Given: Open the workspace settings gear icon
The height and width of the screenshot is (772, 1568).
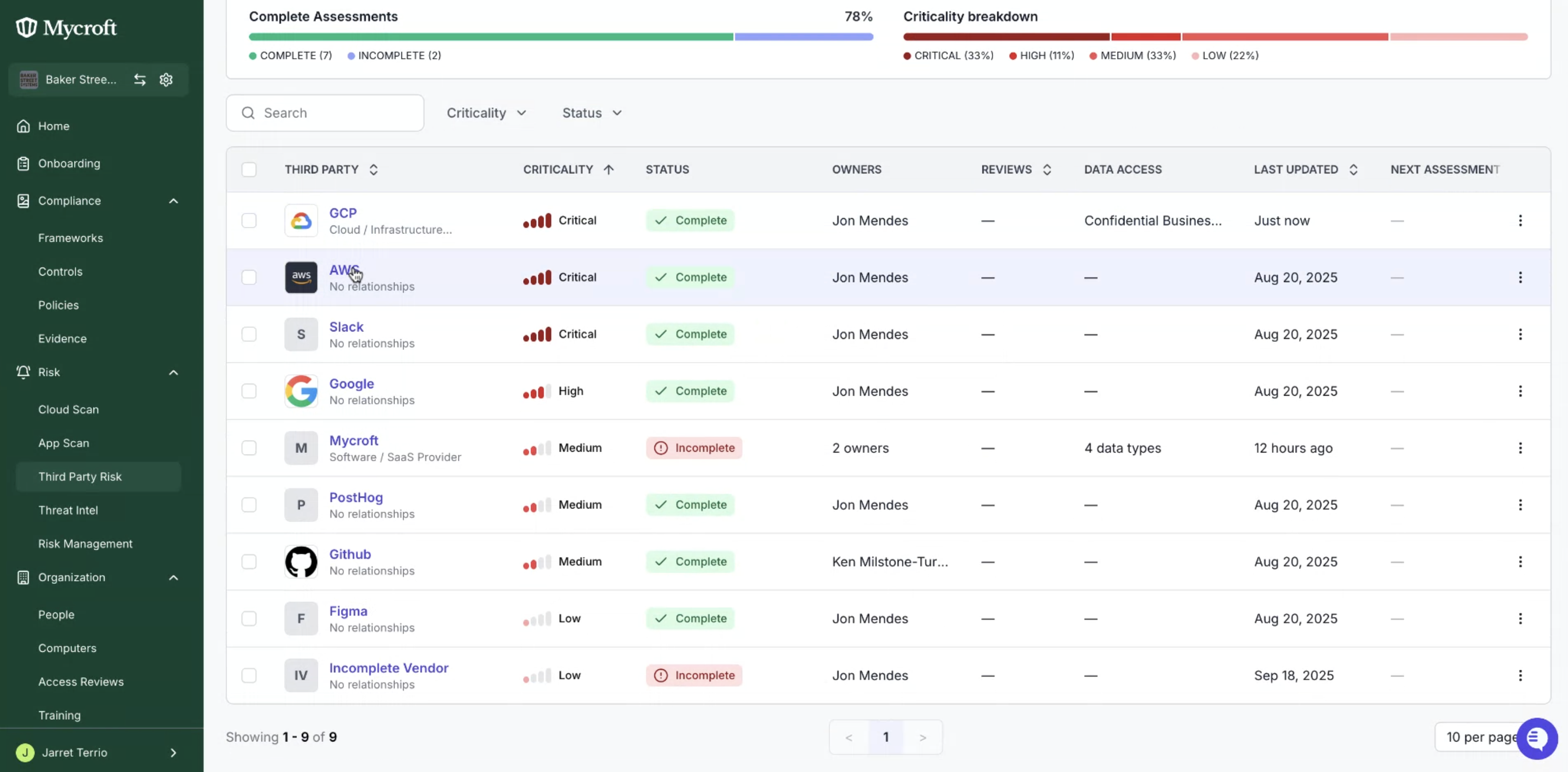Looking at the screenshot, I should pos(166,80).
